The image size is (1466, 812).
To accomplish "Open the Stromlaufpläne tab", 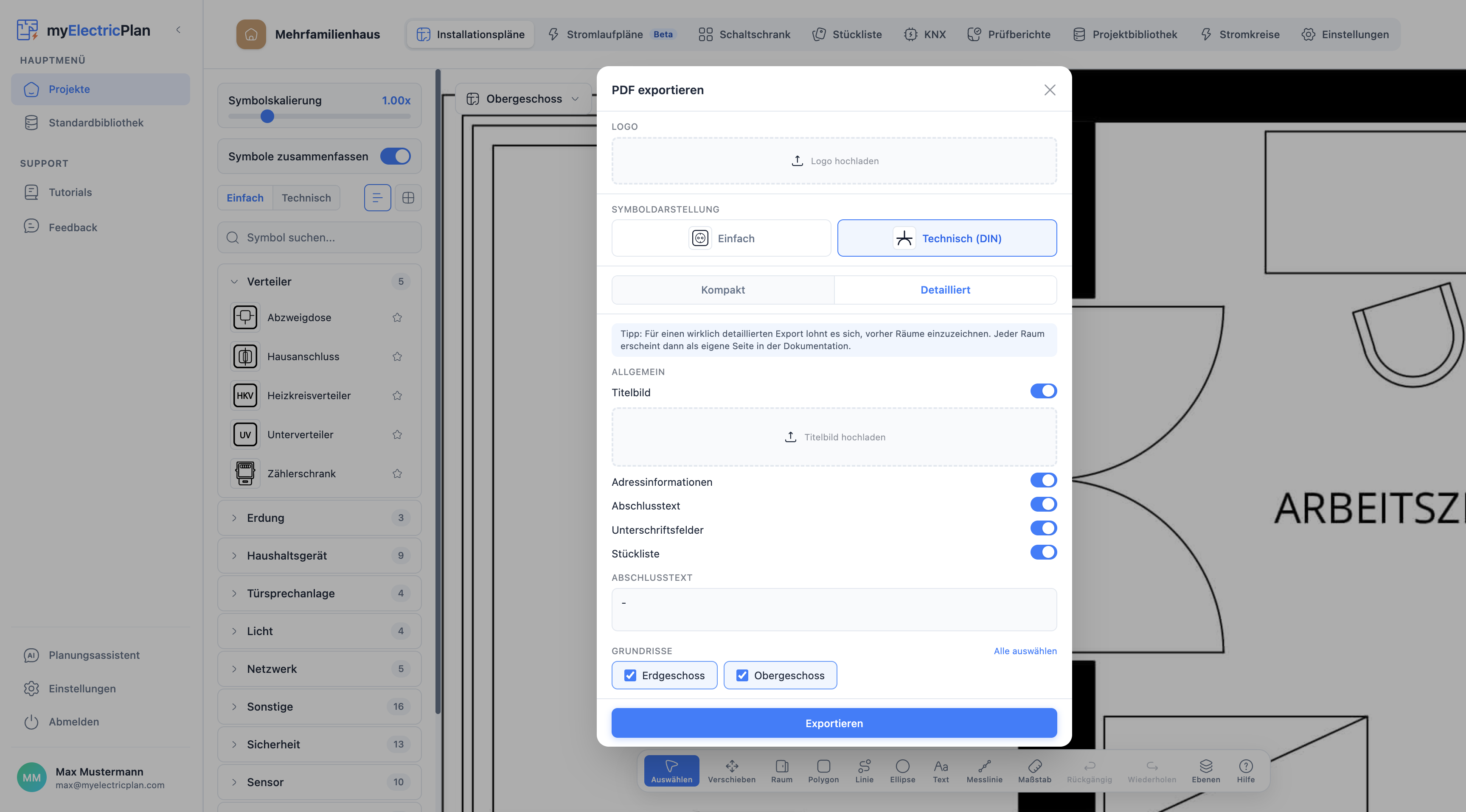I will 612,34.
